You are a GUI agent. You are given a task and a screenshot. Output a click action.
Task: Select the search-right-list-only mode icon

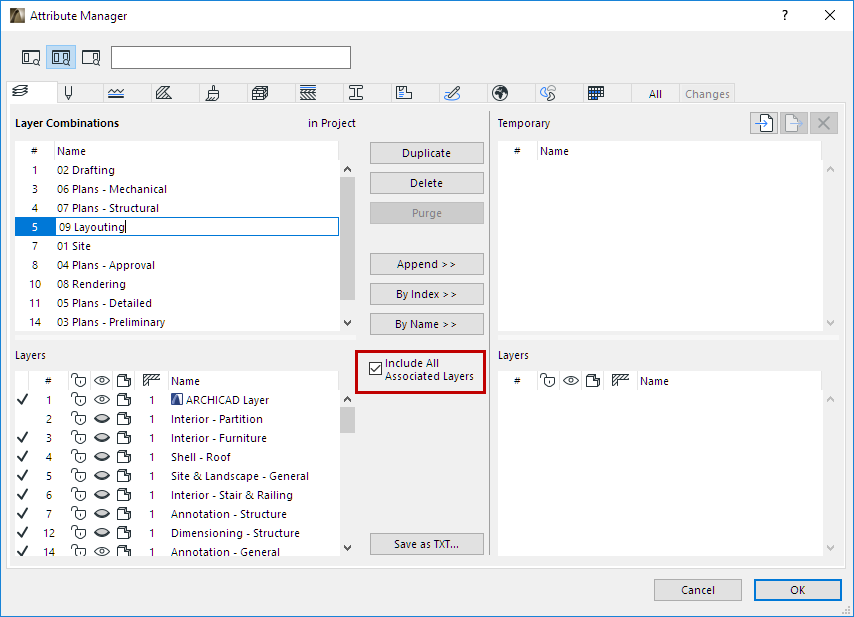tap(91, 57)
